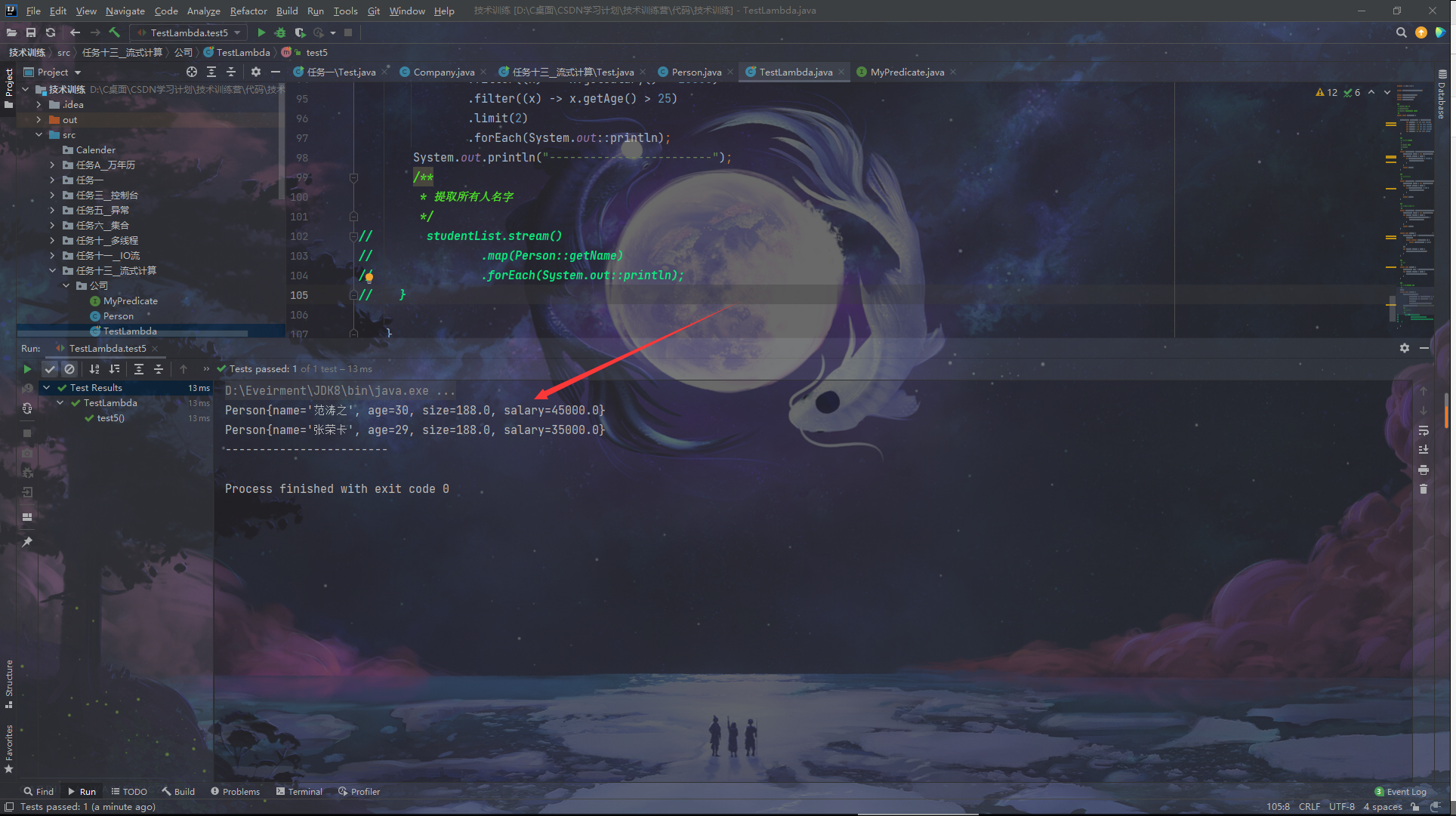Open the TODO tool window
The width and height of the screenshot is (1456, 816).
pos(129,792)
